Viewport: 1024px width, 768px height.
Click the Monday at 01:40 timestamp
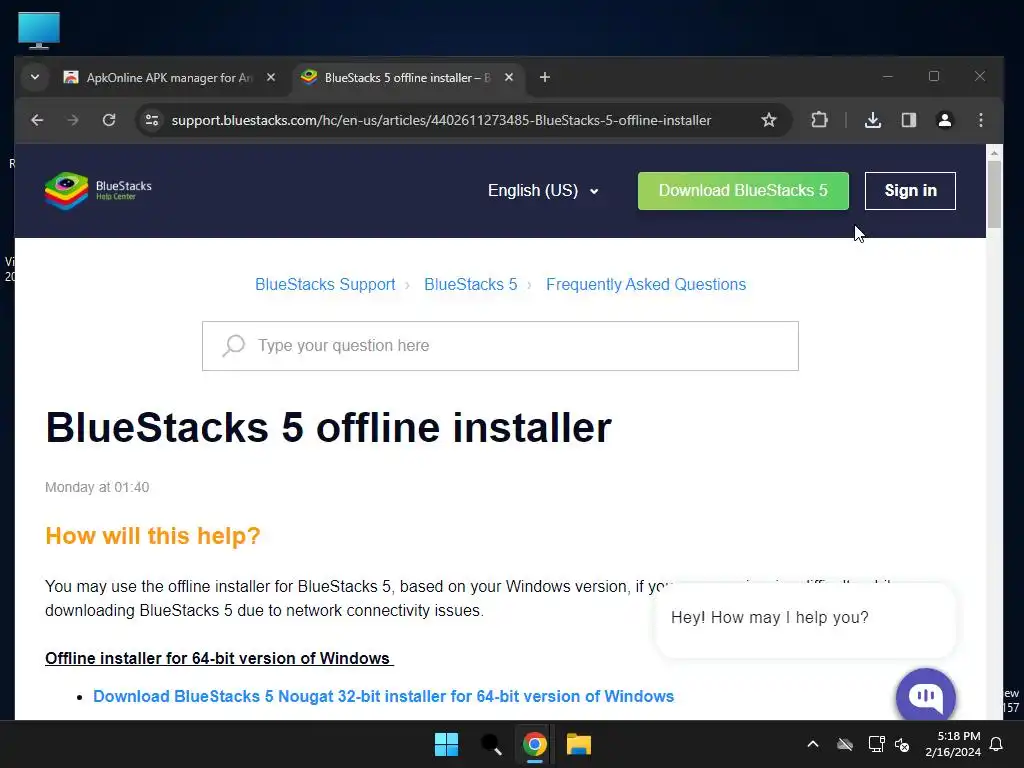[x=97, y=487]
